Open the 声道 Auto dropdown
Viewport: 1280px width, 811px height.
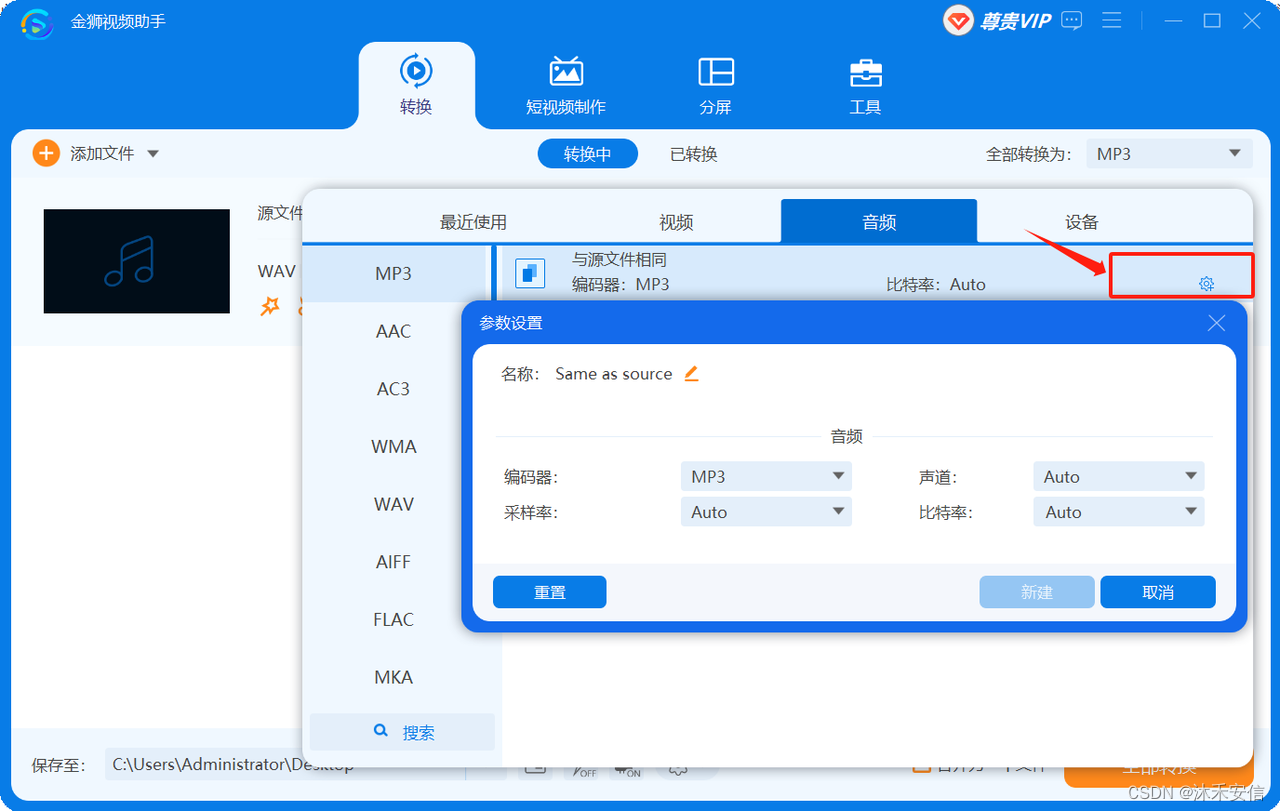click(x=1119, y=477)
